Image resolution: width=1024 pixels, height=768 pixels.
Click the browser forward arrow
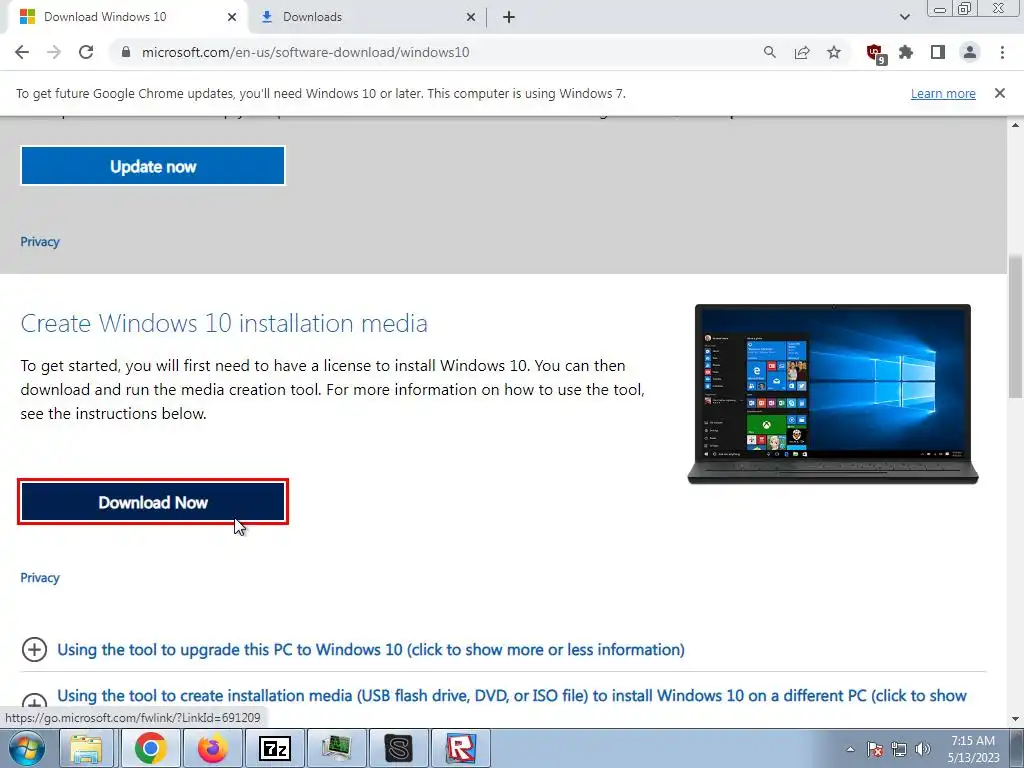coord(54,52)
